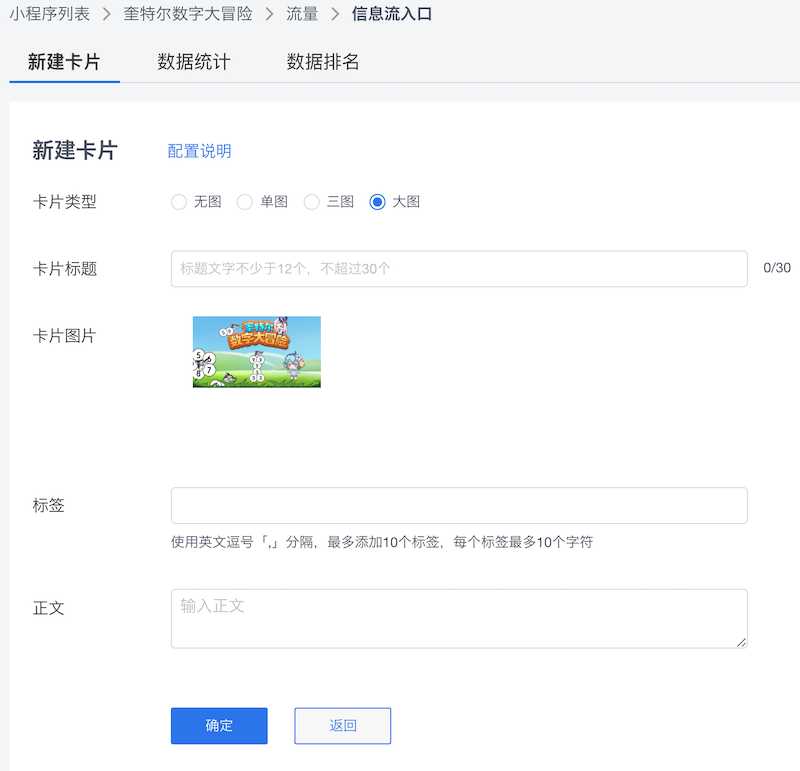The width and height of the screenshot is (800, 771).
Task: Click the 正文 textarea resize handle
Action: click(x=741, y=642)
